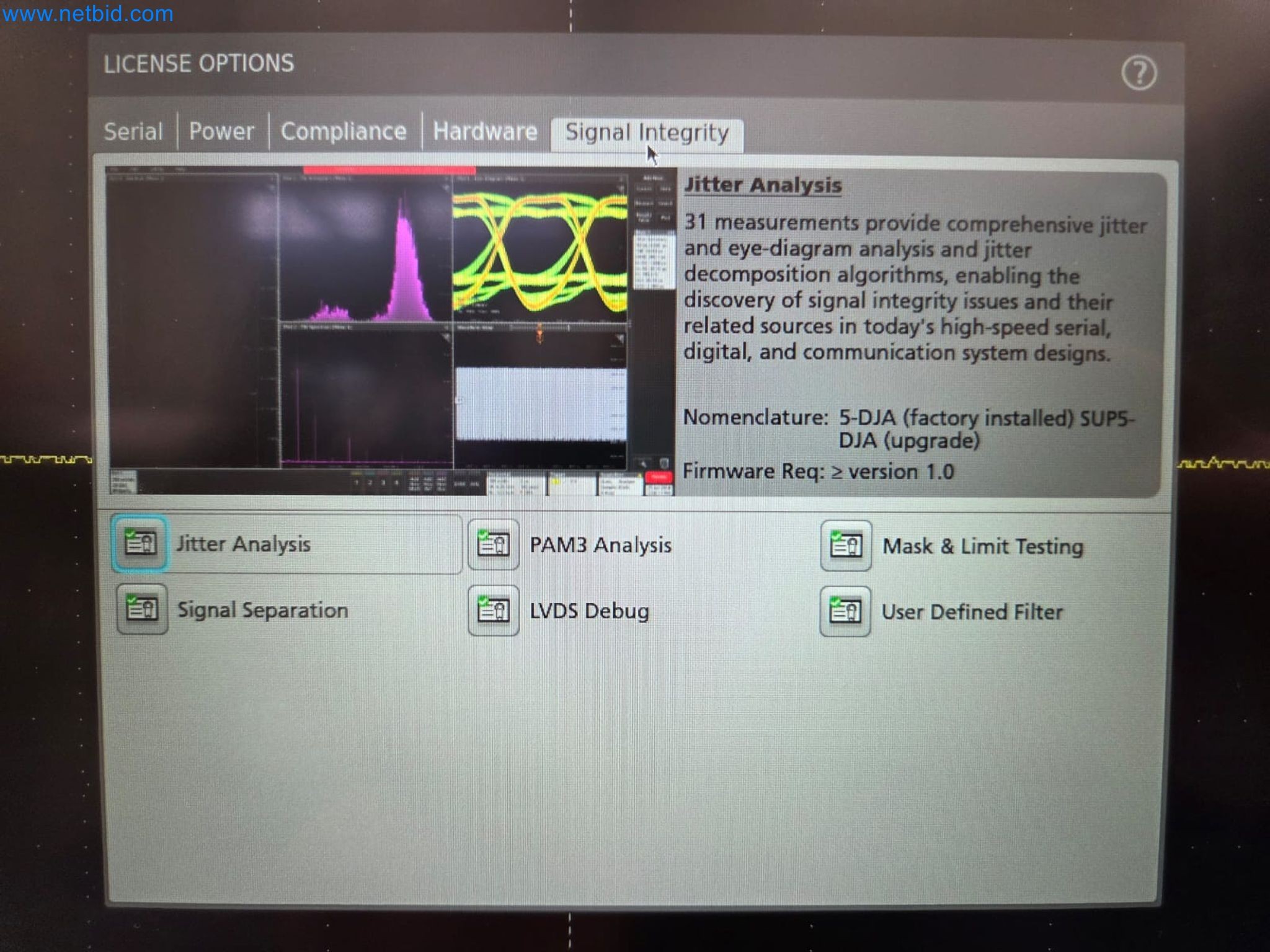Click the Jitter Analysis license icon

[140, 544]
